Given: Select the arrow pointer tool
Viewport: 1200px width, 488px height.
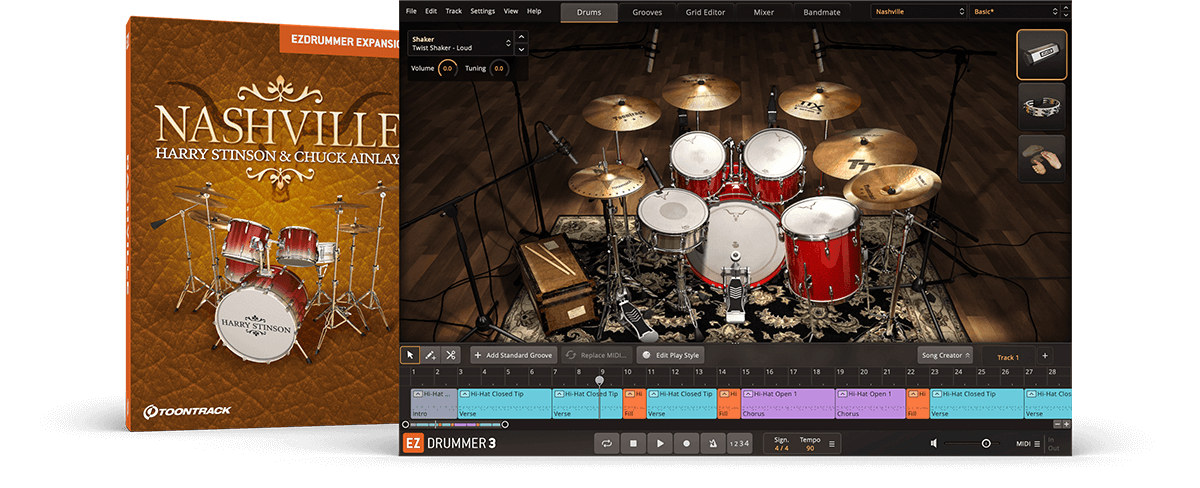Looking at the screenshot, I should [410, 355].
